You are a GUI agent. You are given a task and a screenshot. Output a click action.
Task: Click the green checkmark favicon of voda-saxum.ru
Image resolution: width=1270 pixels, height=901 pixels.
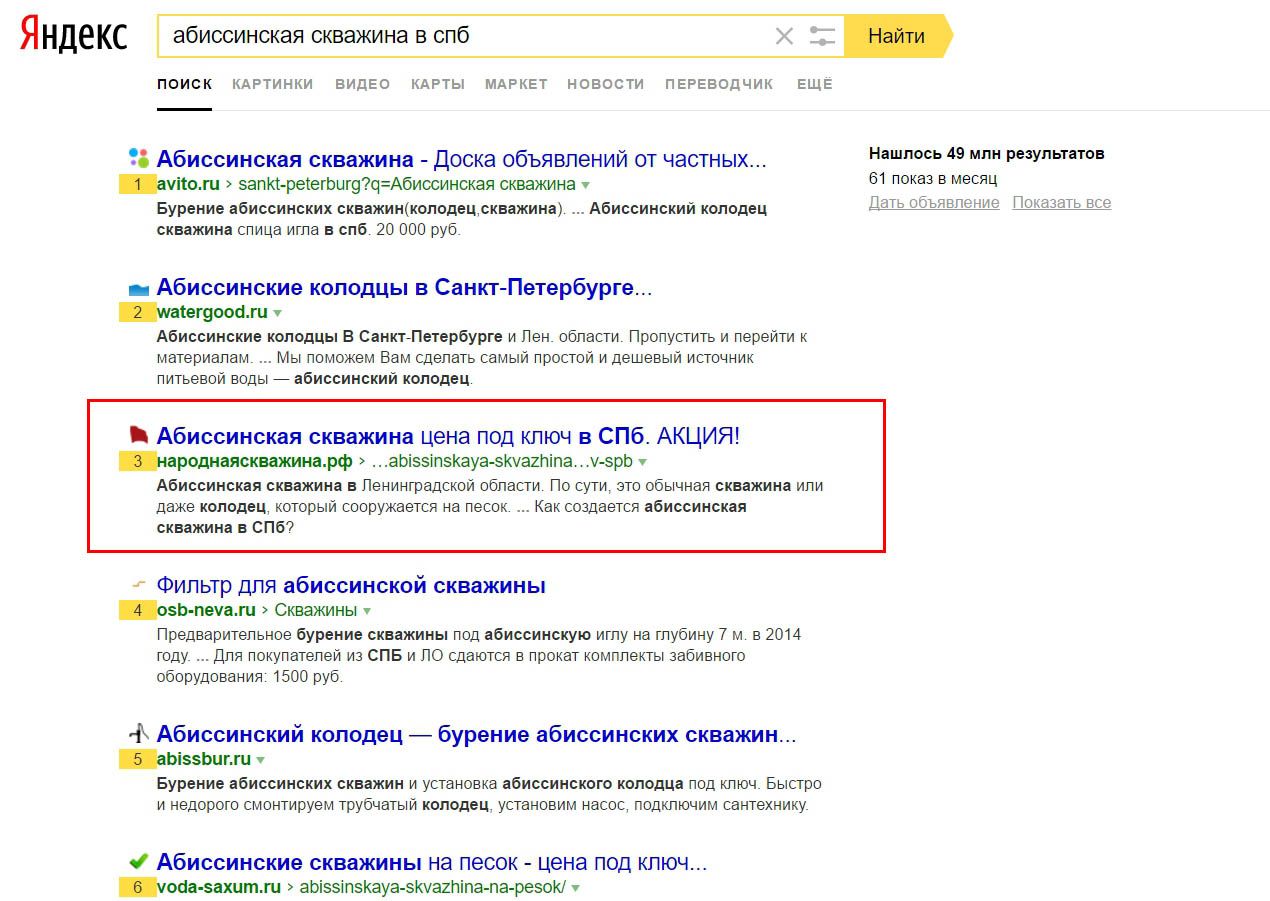138,861
